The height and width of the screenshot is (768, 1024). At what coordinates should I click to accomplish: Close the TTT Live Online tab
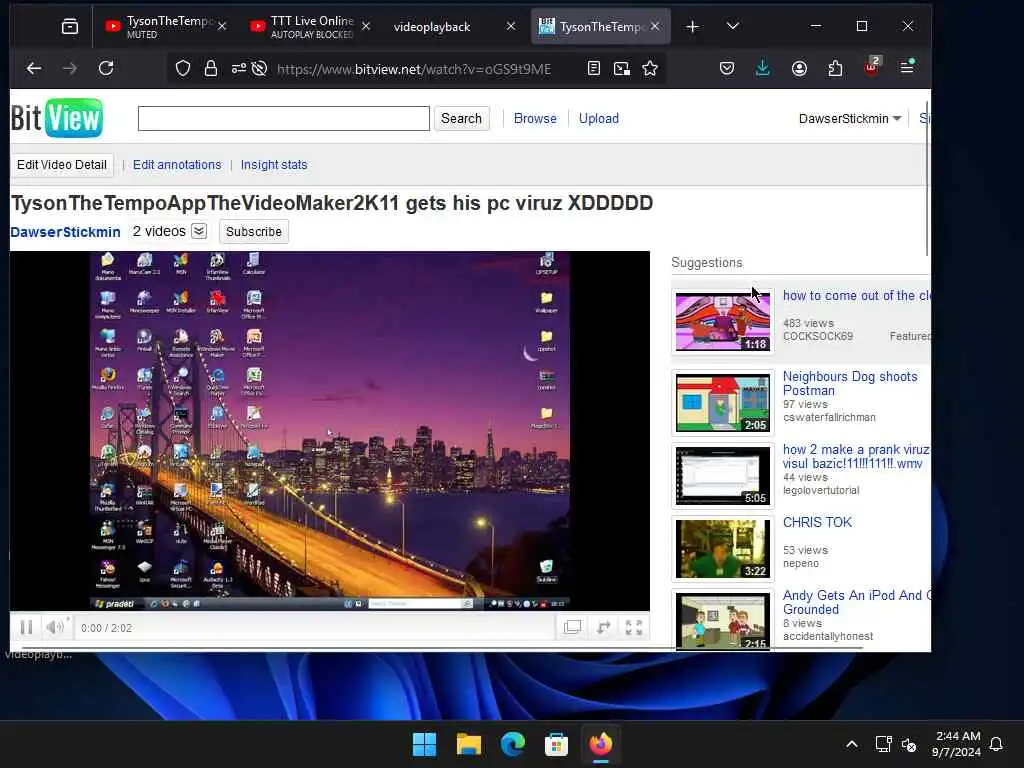click(x=366, y=26)
